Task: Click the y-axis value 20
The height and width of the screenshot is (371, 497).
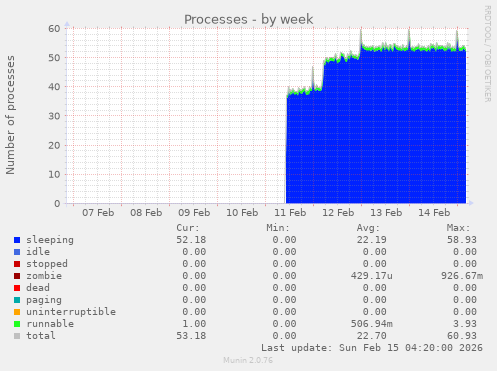Action: pyautogui.click(x=54, y=145)
